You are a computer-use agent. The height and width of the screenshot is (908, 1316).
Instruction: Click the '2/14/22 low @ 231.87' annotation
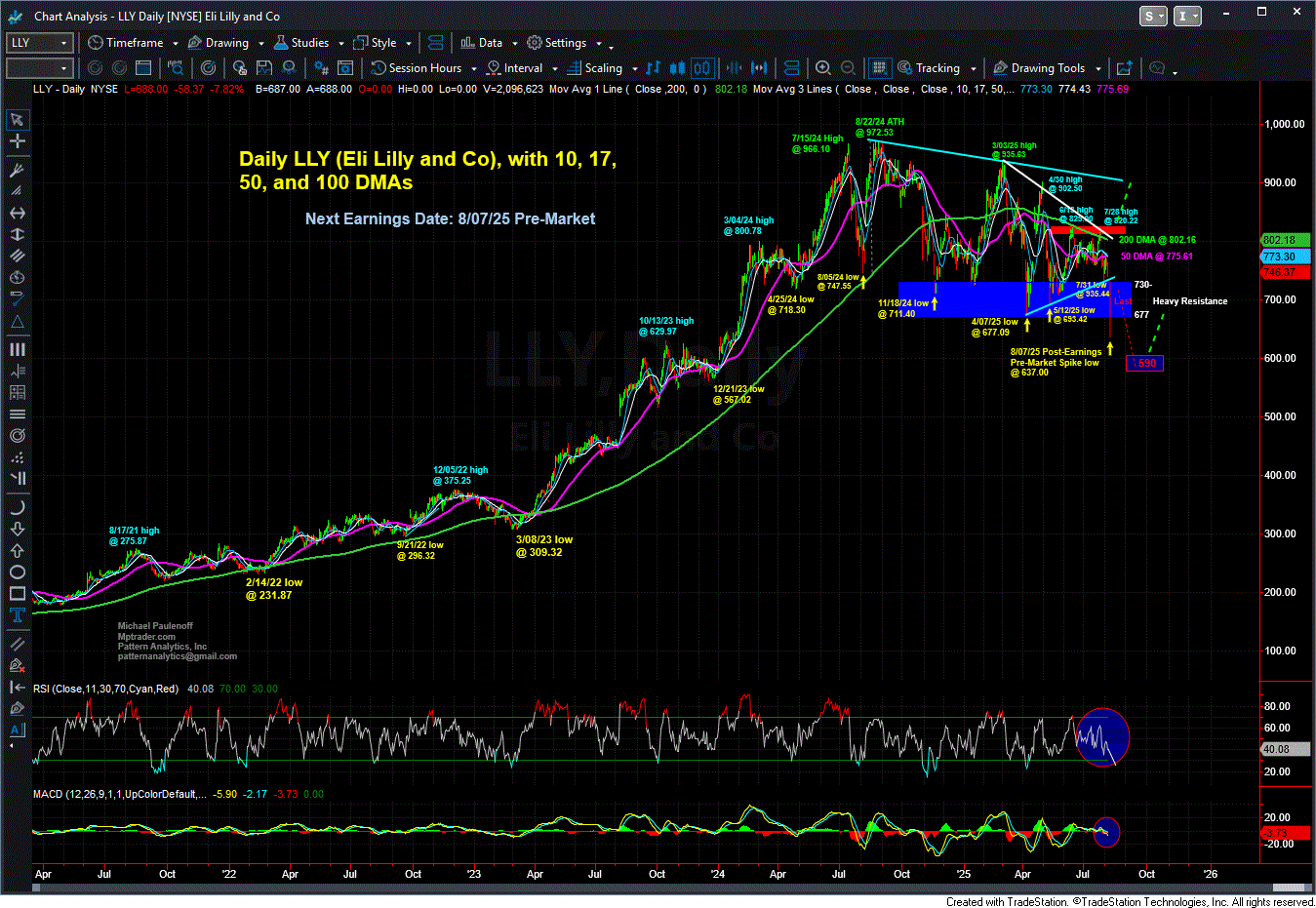coord(274,588)
